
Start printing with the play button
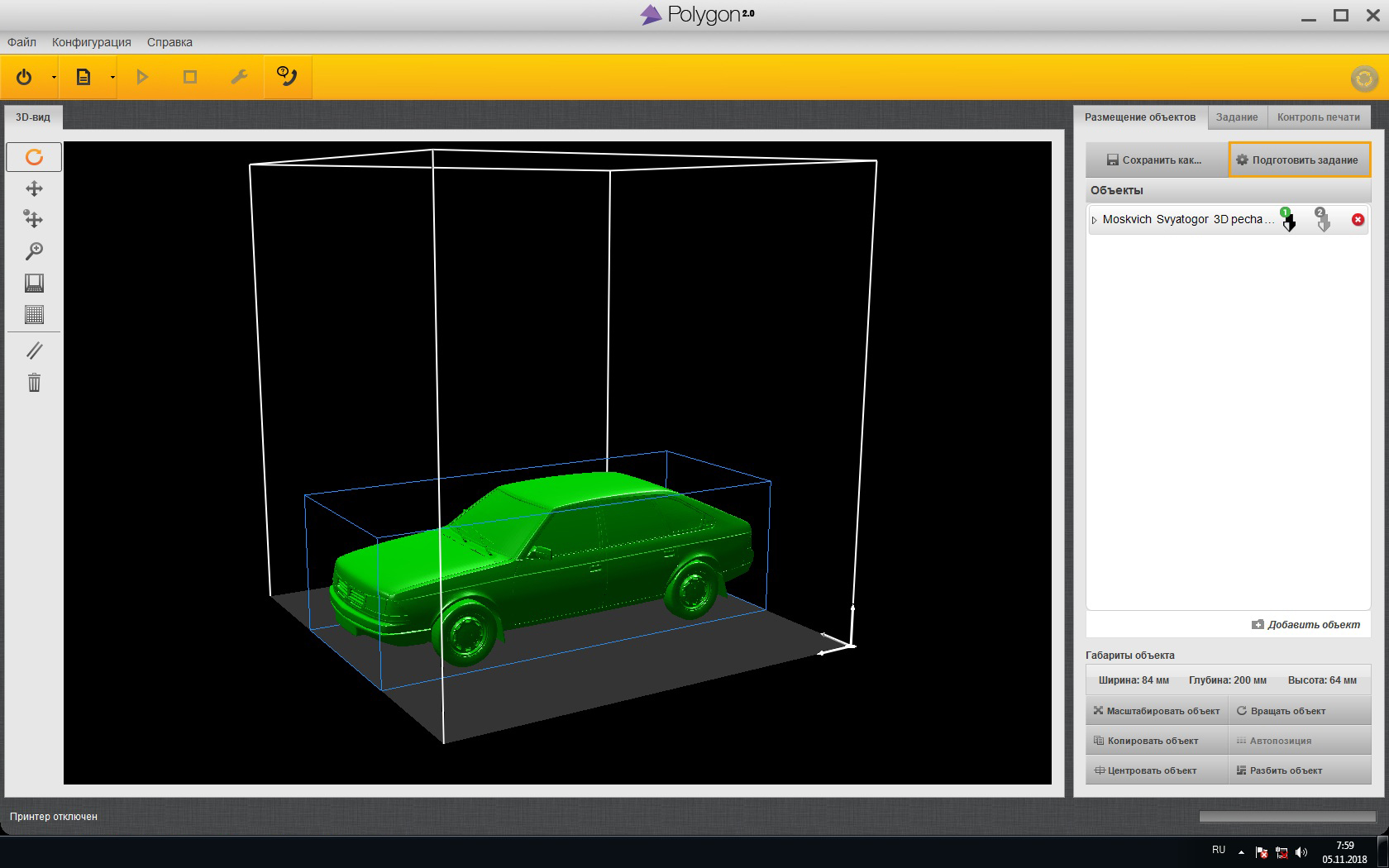click(x=142, y=77)
